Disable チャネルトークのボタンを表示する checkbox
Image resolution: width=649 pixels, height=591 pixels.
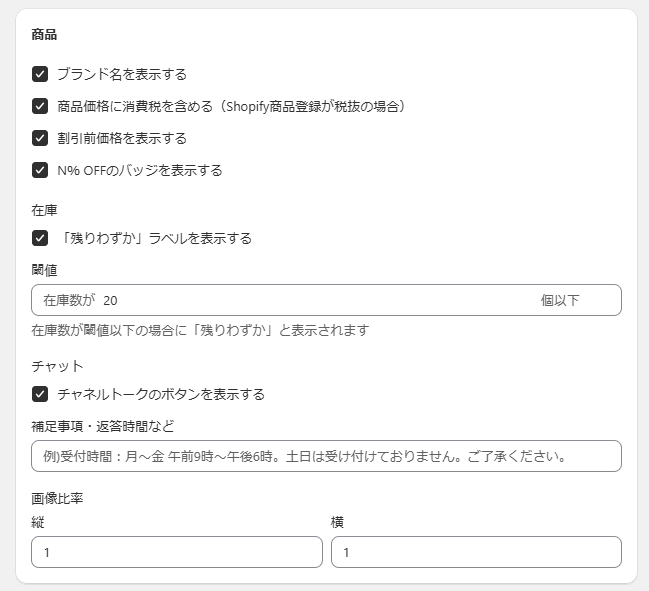40,394
